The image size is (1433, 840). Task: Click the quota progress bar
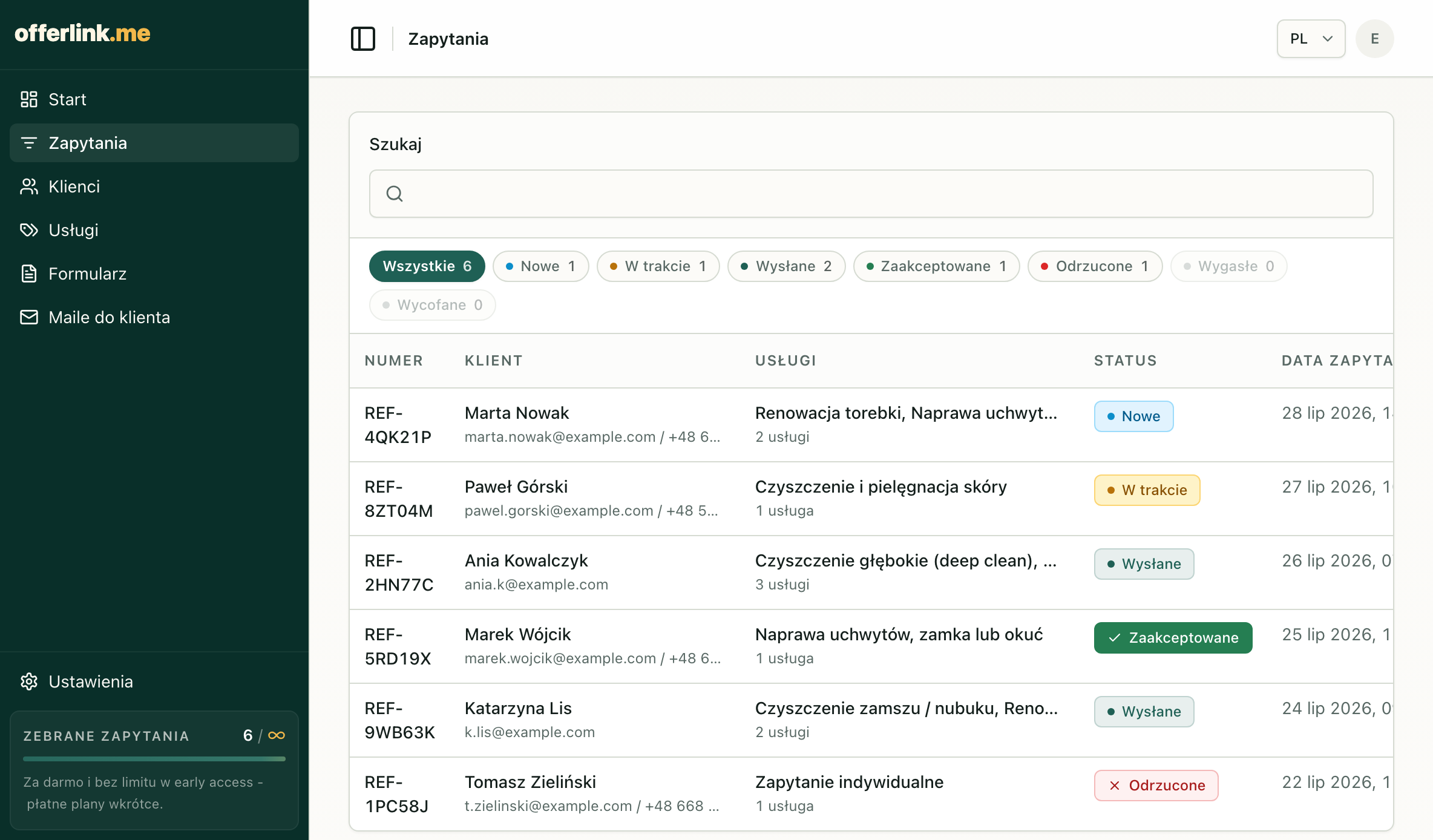(x=154, y=758)
